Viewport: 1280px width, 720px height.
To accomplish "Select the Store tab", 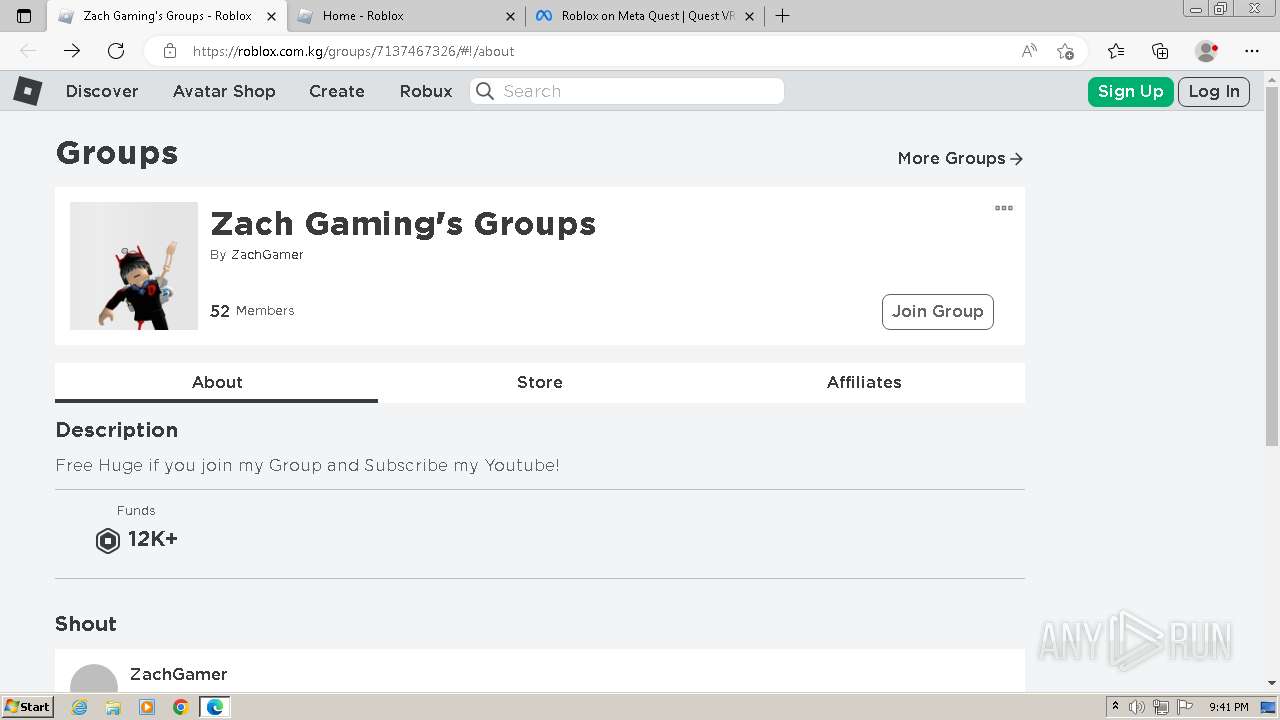I will click(x=540, y=382).
